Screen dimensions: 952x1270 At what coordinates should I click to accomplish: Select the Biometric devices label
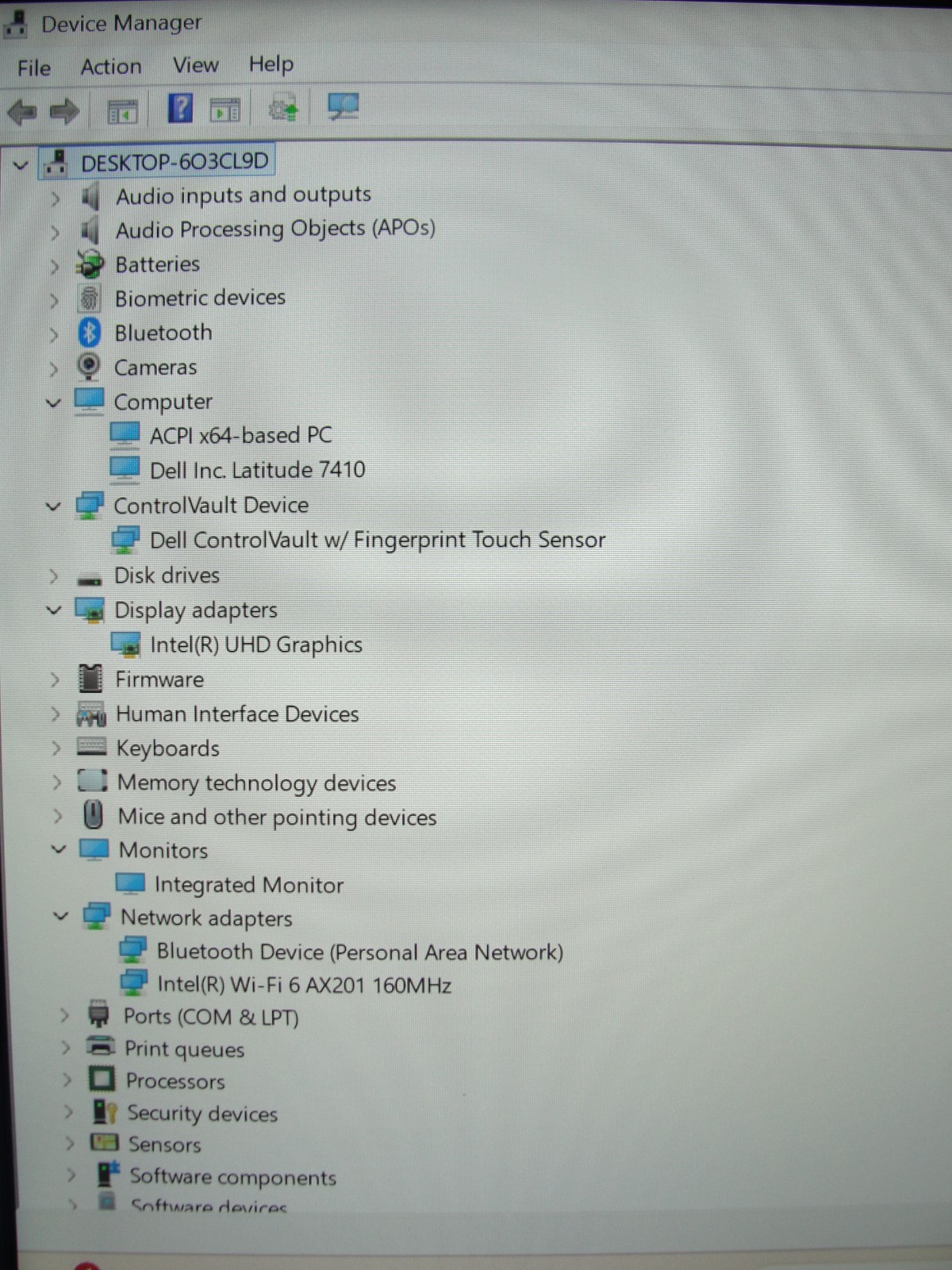200,298
